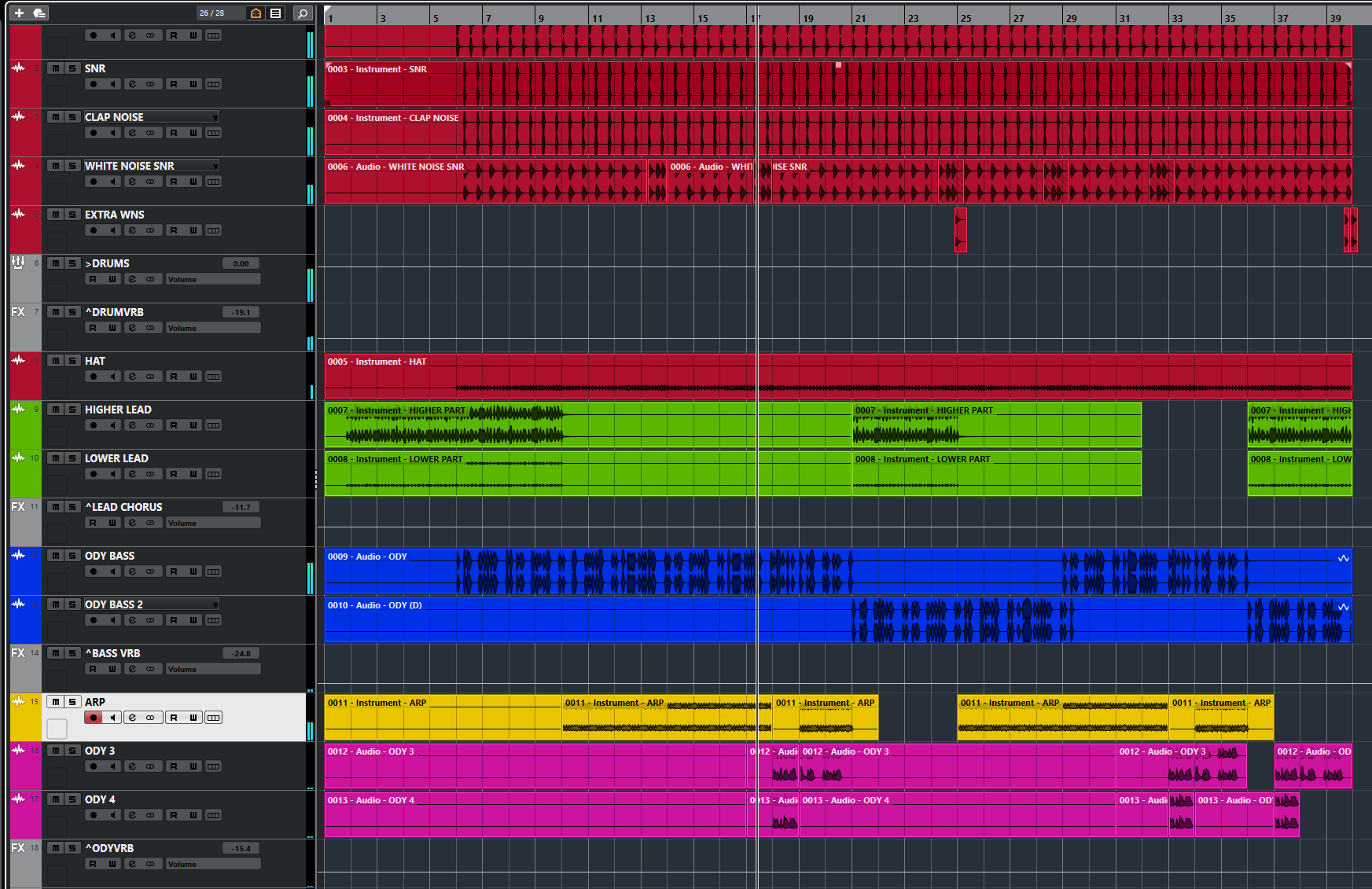Viewport: 1372px width, 889px height.
Task: Solo the ODY BASS track
Action: pos(72,556)
